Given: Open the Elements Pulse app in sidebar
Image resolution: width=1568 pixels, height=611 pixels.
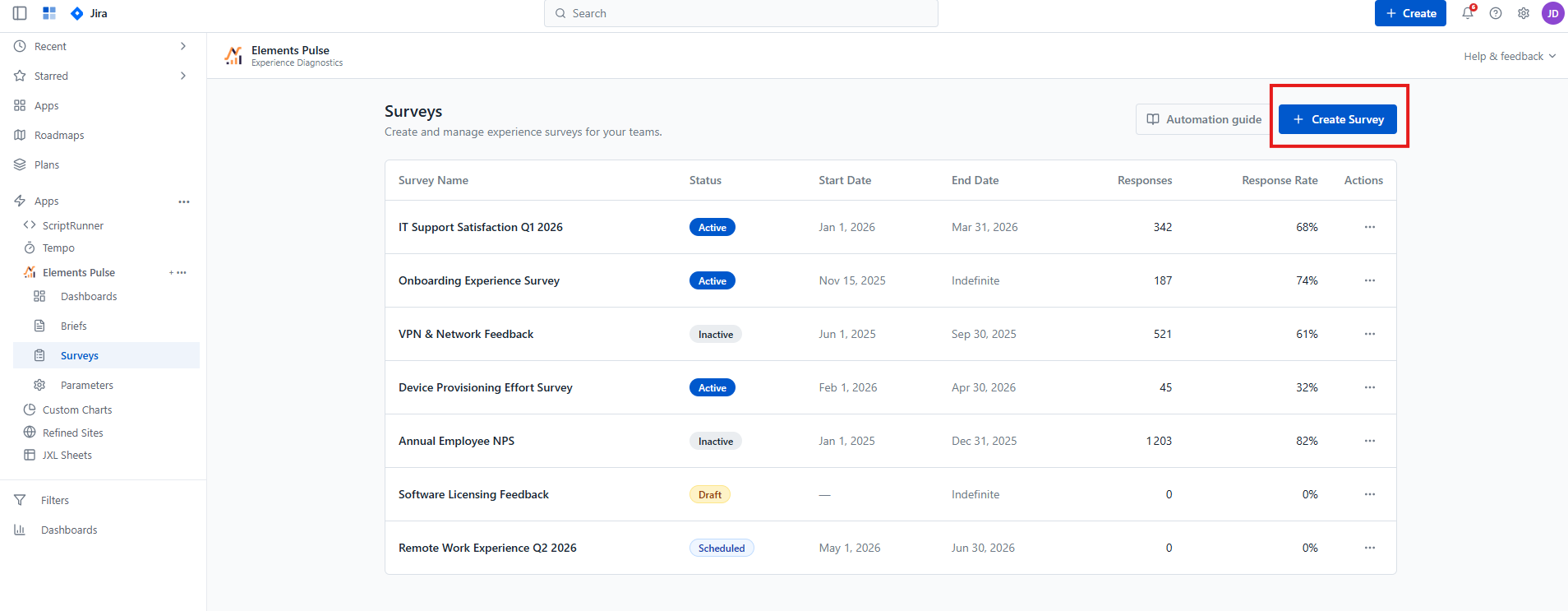Looking at the screenshot, I should coord(79,272).
